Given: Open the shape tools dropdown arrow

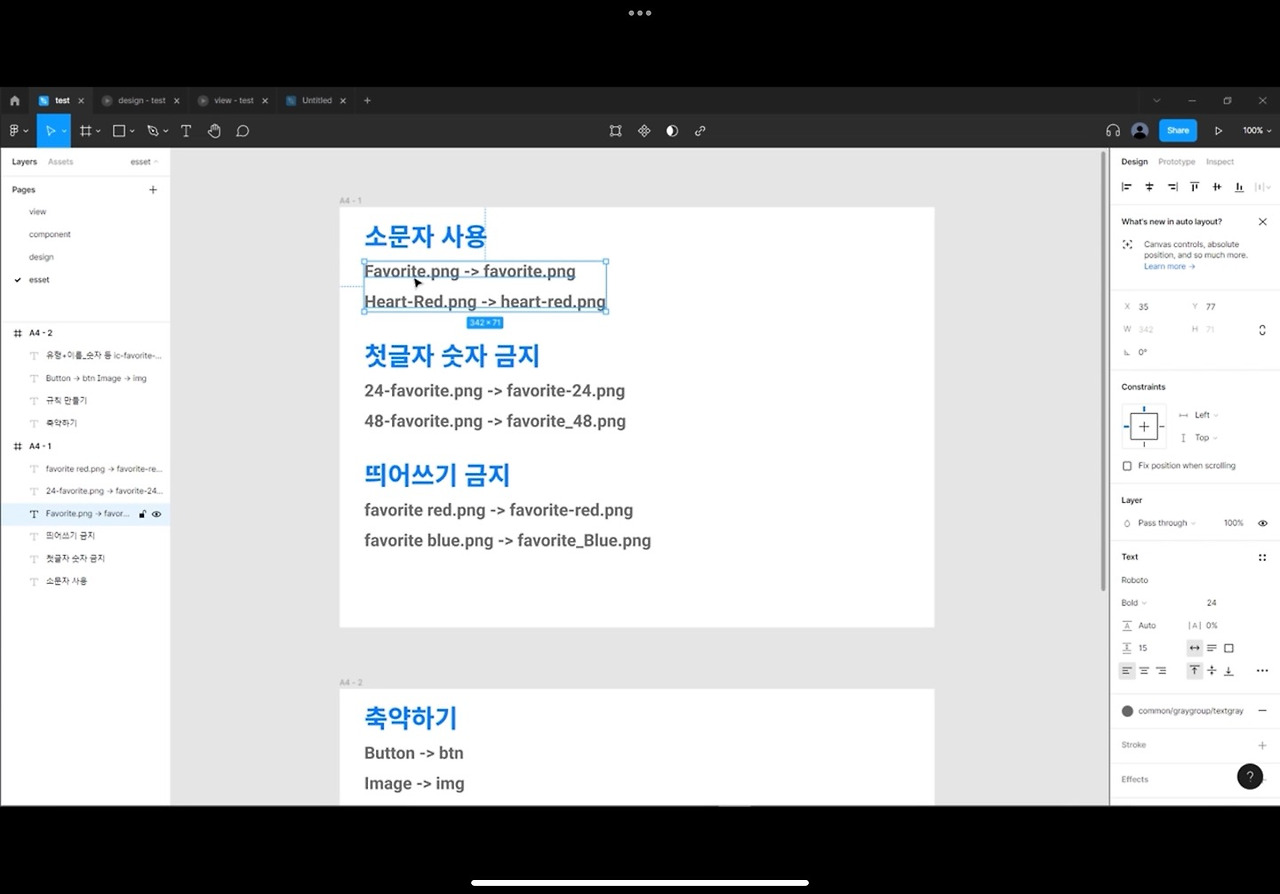Looking at the screenshot, I should click(131, 131).
